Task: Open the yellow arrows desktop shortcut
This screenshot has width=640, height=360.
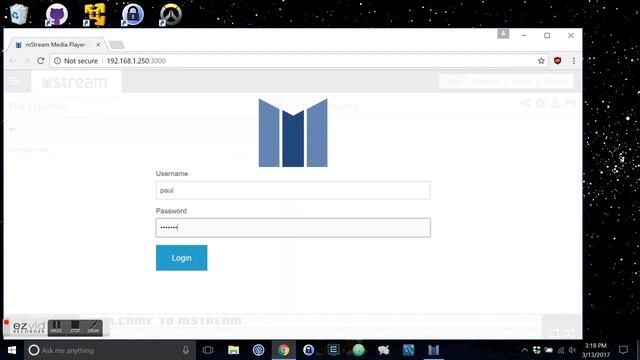Action: (x=94, y=15)
